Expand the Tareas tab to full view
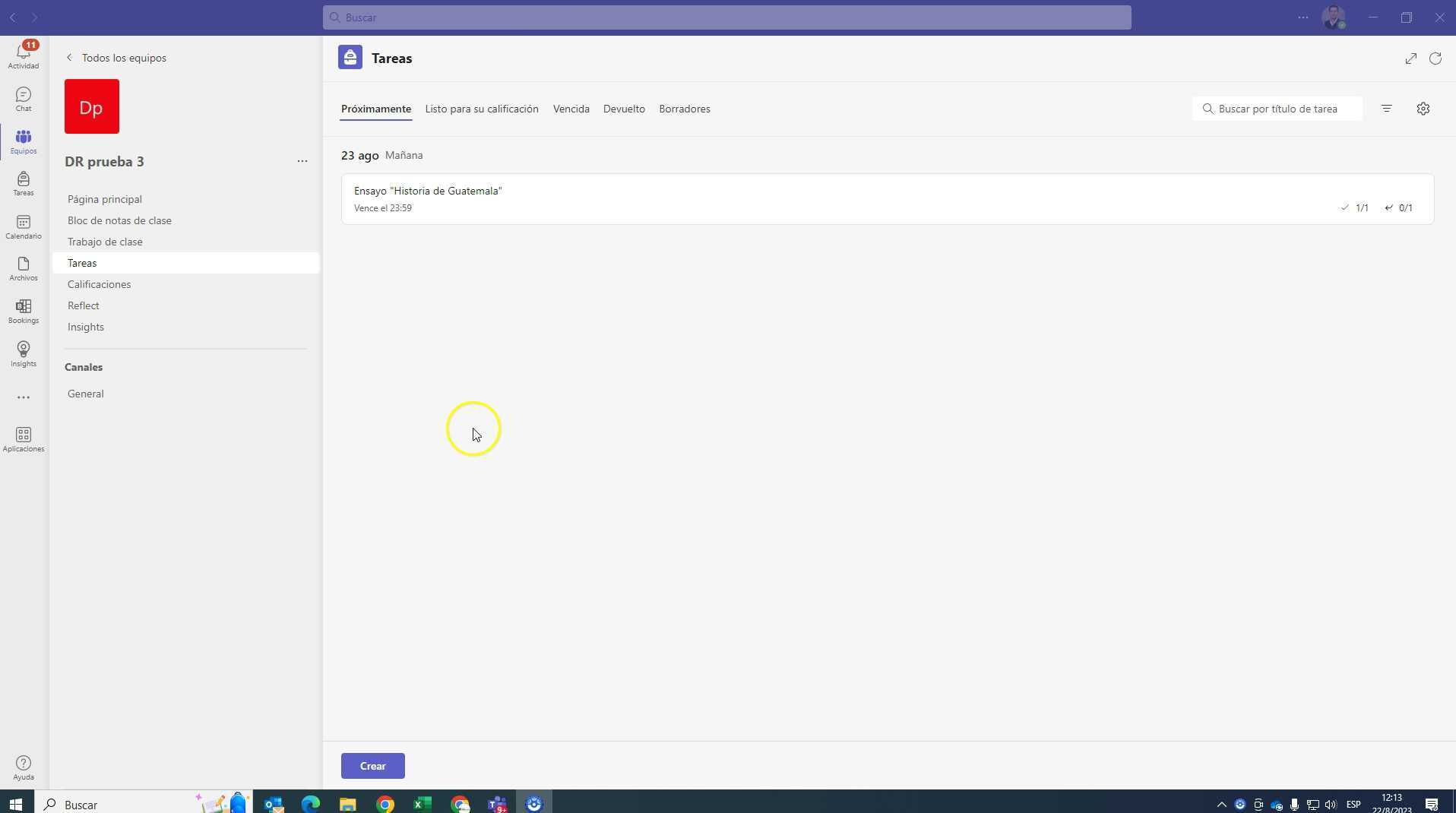1456x813 pixels. (1411, 58)
